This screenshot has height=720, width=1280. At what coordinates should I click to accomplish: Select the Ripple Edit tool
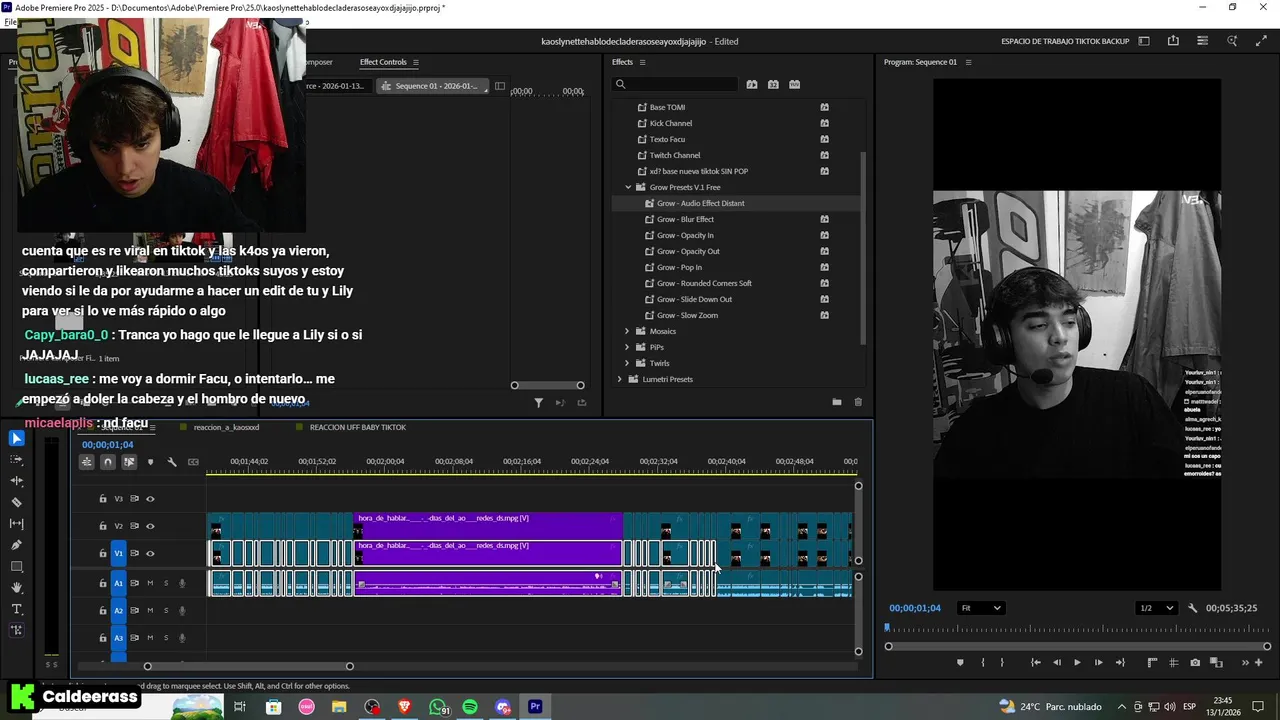16,481
